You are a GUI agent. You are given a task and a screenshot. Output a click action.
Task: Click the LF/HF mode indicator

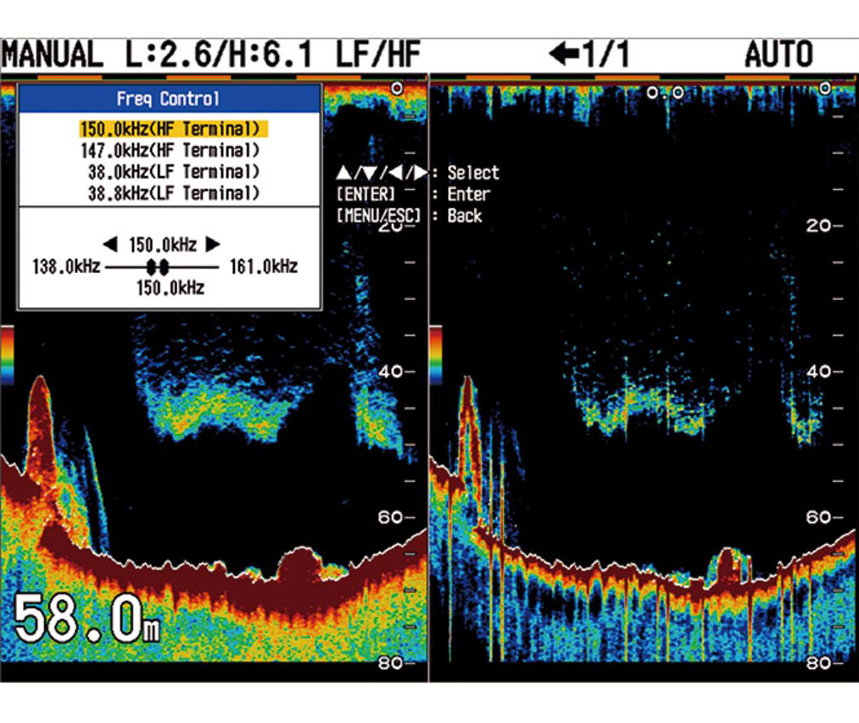(x=377, y=55)
